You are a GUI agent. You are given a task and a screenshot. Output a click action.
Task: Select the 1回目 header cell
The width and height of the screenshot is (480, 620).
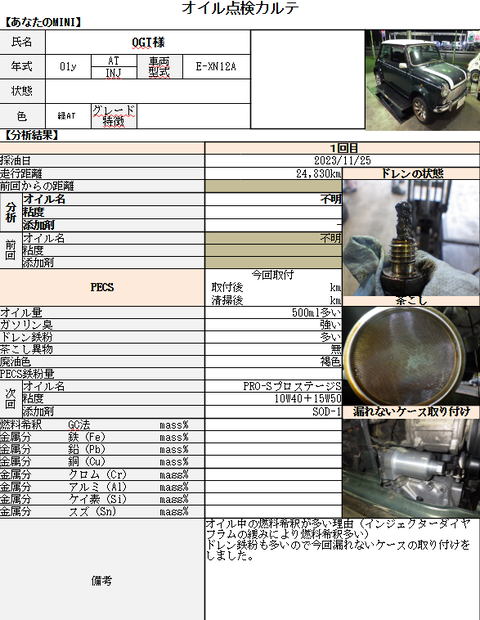pyautogui.click(x=342, y=148)
